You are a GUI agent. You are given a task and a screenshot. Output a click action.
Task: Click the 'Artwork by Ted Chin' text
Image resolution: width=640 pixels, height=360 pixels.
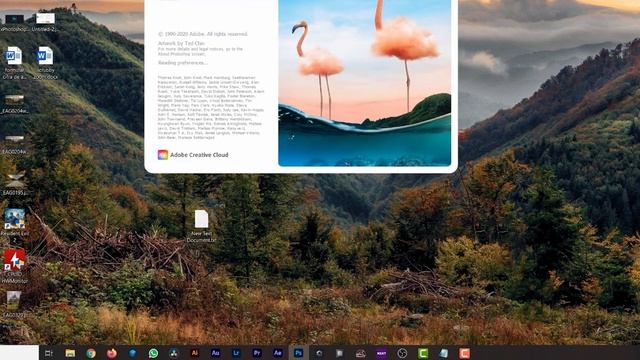click(181, 43)
